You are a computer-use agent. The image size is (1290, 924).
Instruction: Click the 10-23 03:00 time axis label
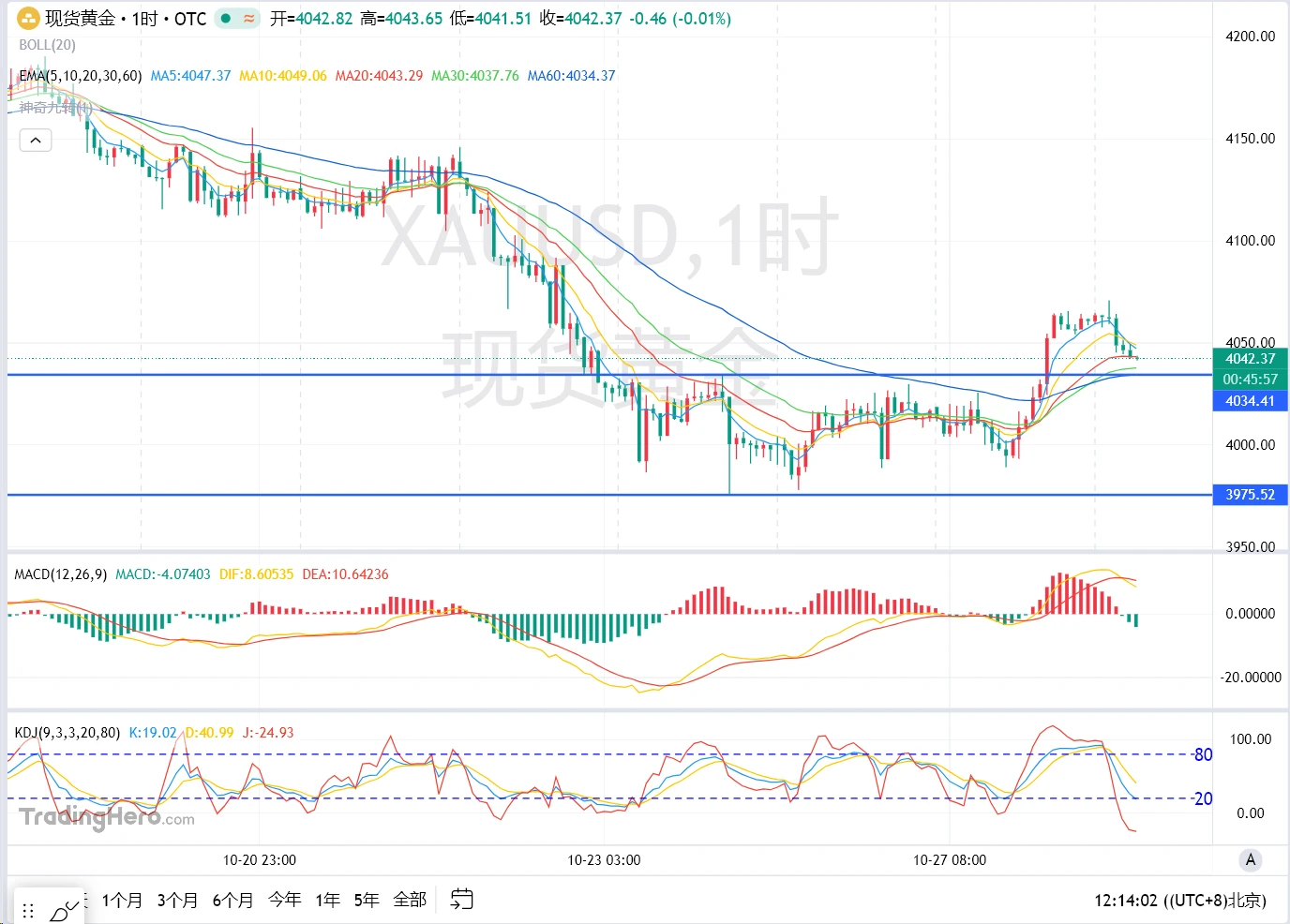click(x=605, y=860)
